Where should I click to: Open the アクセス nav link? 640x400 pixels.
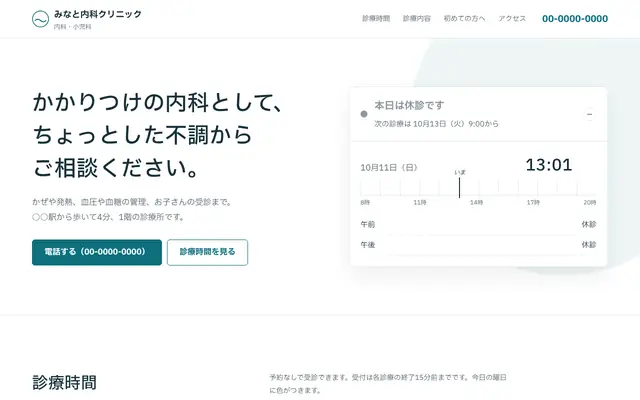tap(512, 18)
